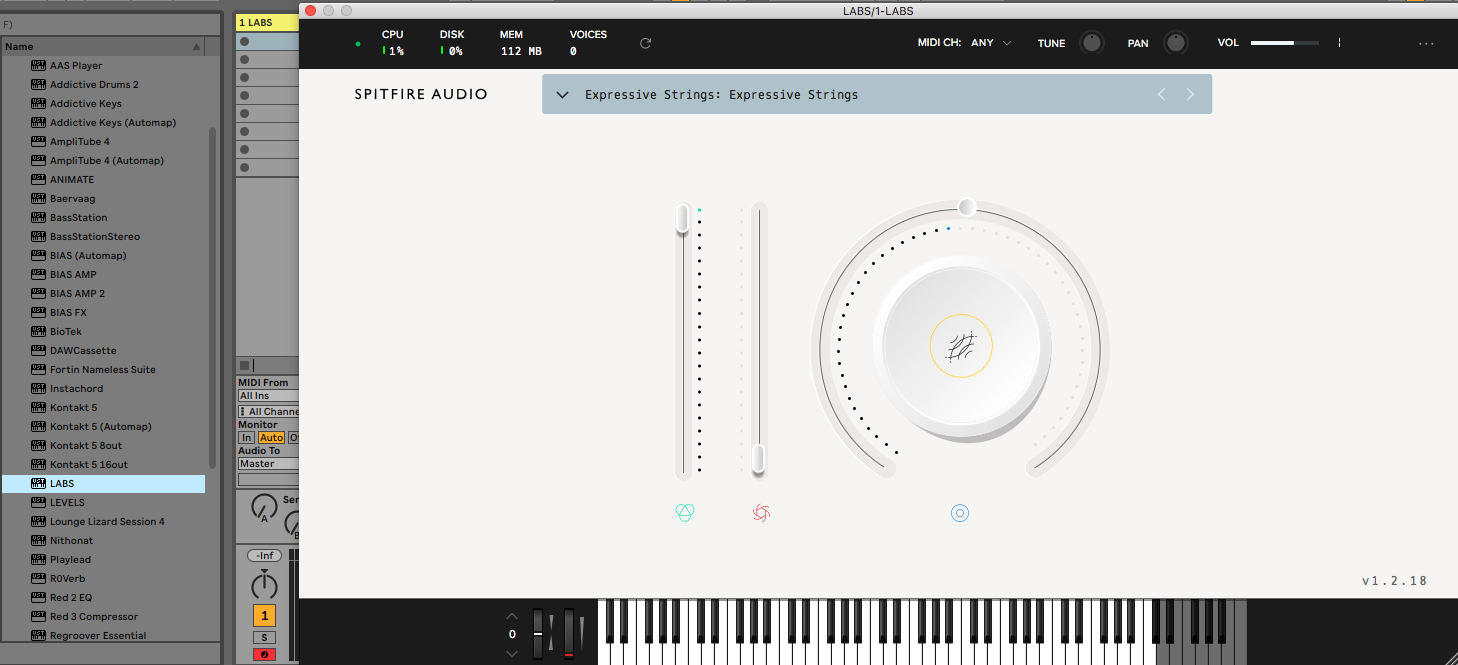The height and width of the screenshot is (665, 1458).
Task: Go to the next LABS preset with the right arrow
Action: pyautogui.click(x=1190, y=94)
